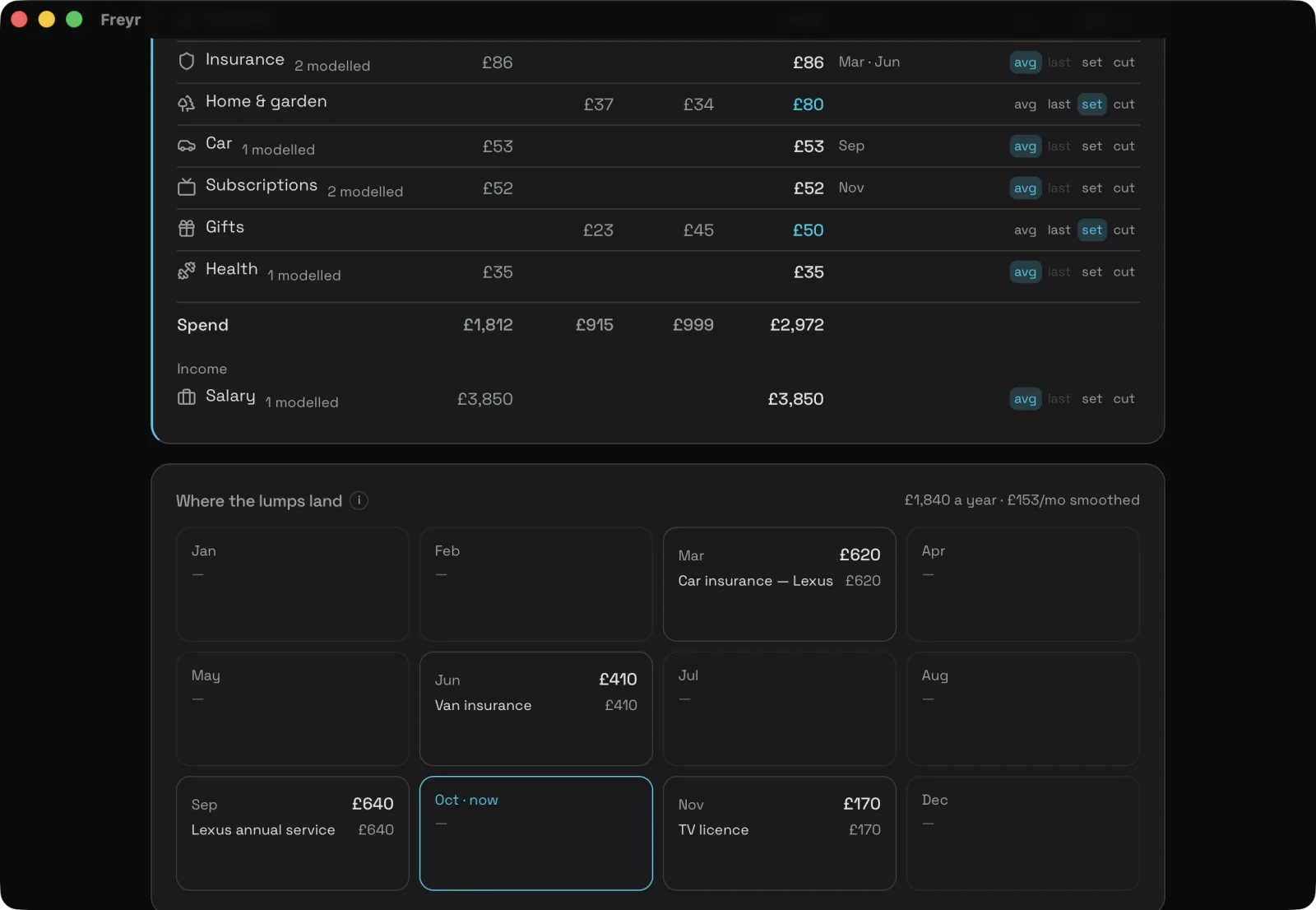Click the Insurance shield icon
1316x910 pixels.
[x=187, y=61]
